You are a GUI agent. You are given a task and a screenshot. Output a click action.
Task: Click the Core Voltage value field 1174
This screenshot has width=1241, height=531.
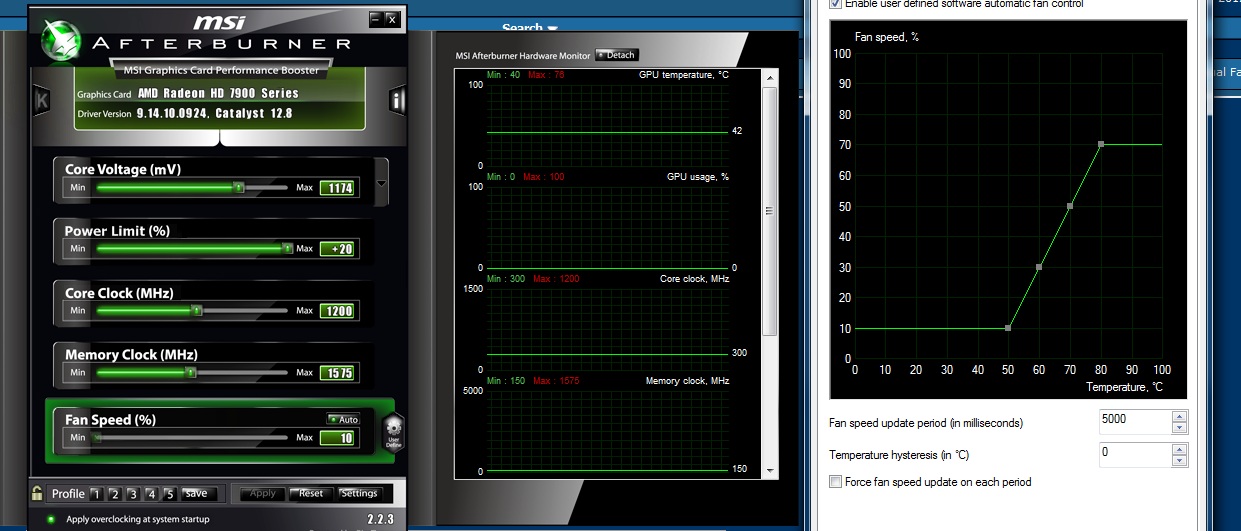[x=338, y=187]
